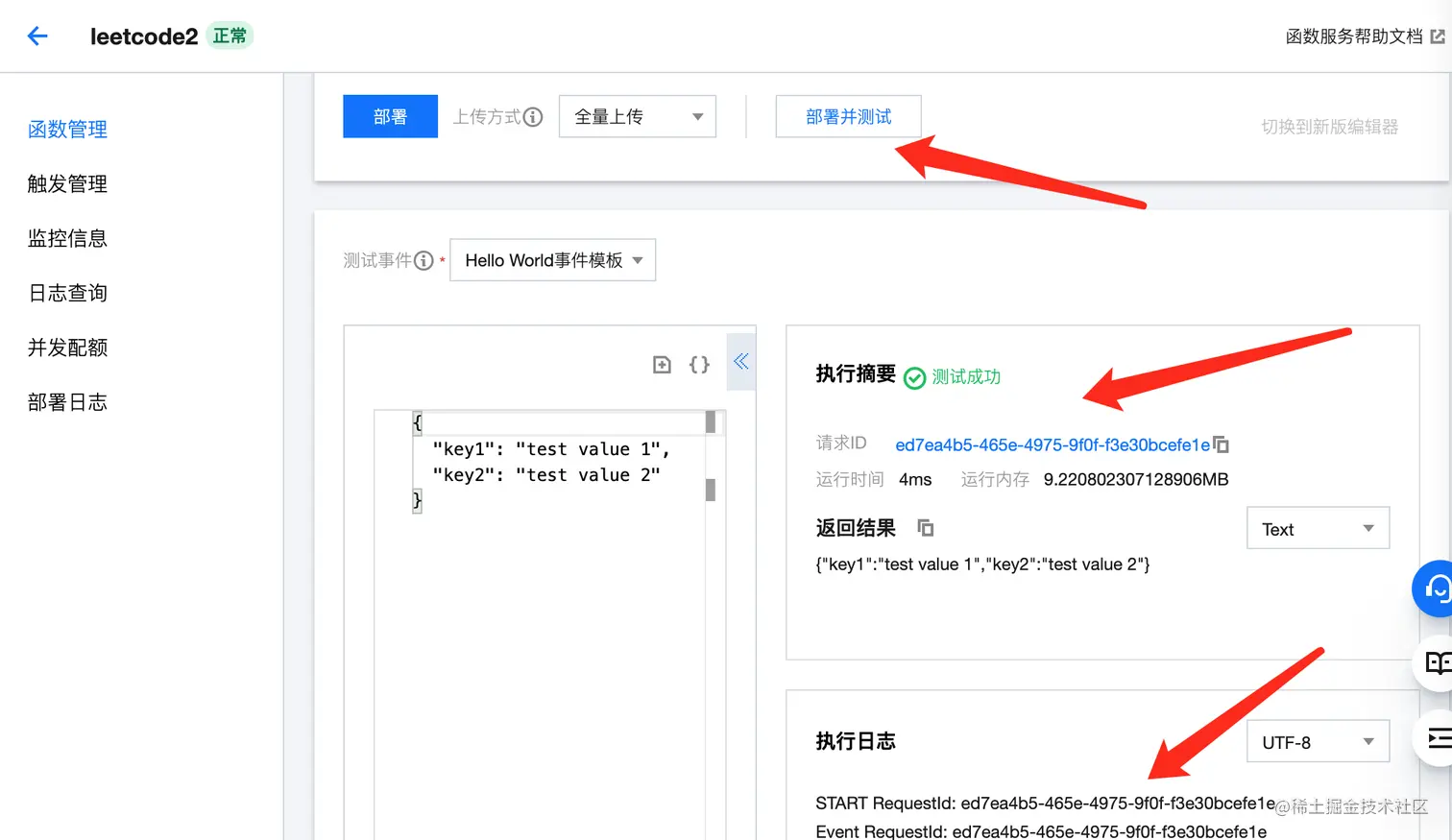Open 日志查询 in the sidebar
This screenshot has width=1452, height=840.
coord(67,294)
